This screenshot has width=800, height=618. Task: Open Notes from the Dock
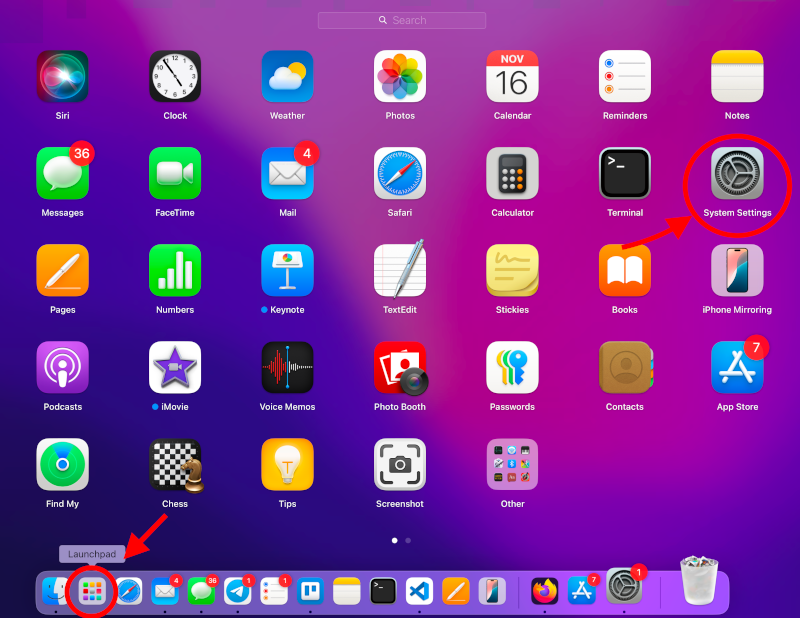tap(347, 591)
